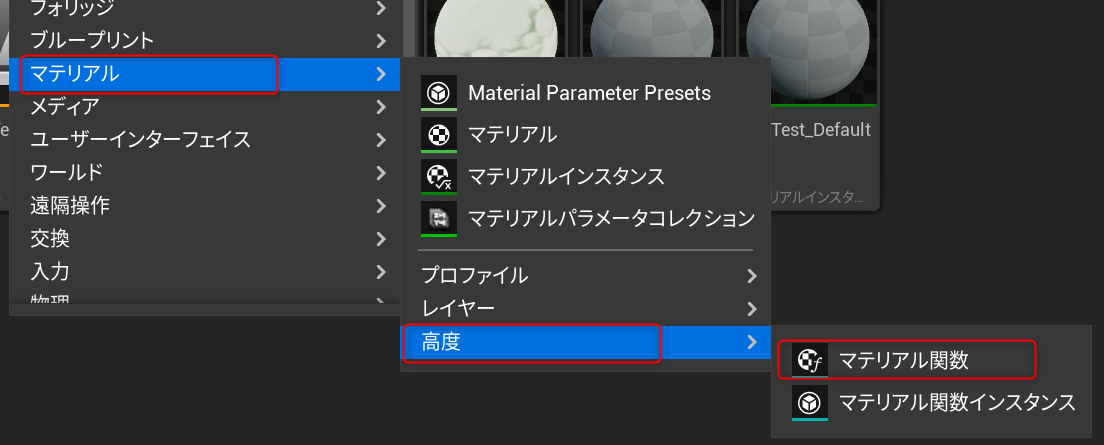Screen dimensions: 1104x445
Task: Open the 遠隔操作 submenu
Action: click(x=206, y=206)
